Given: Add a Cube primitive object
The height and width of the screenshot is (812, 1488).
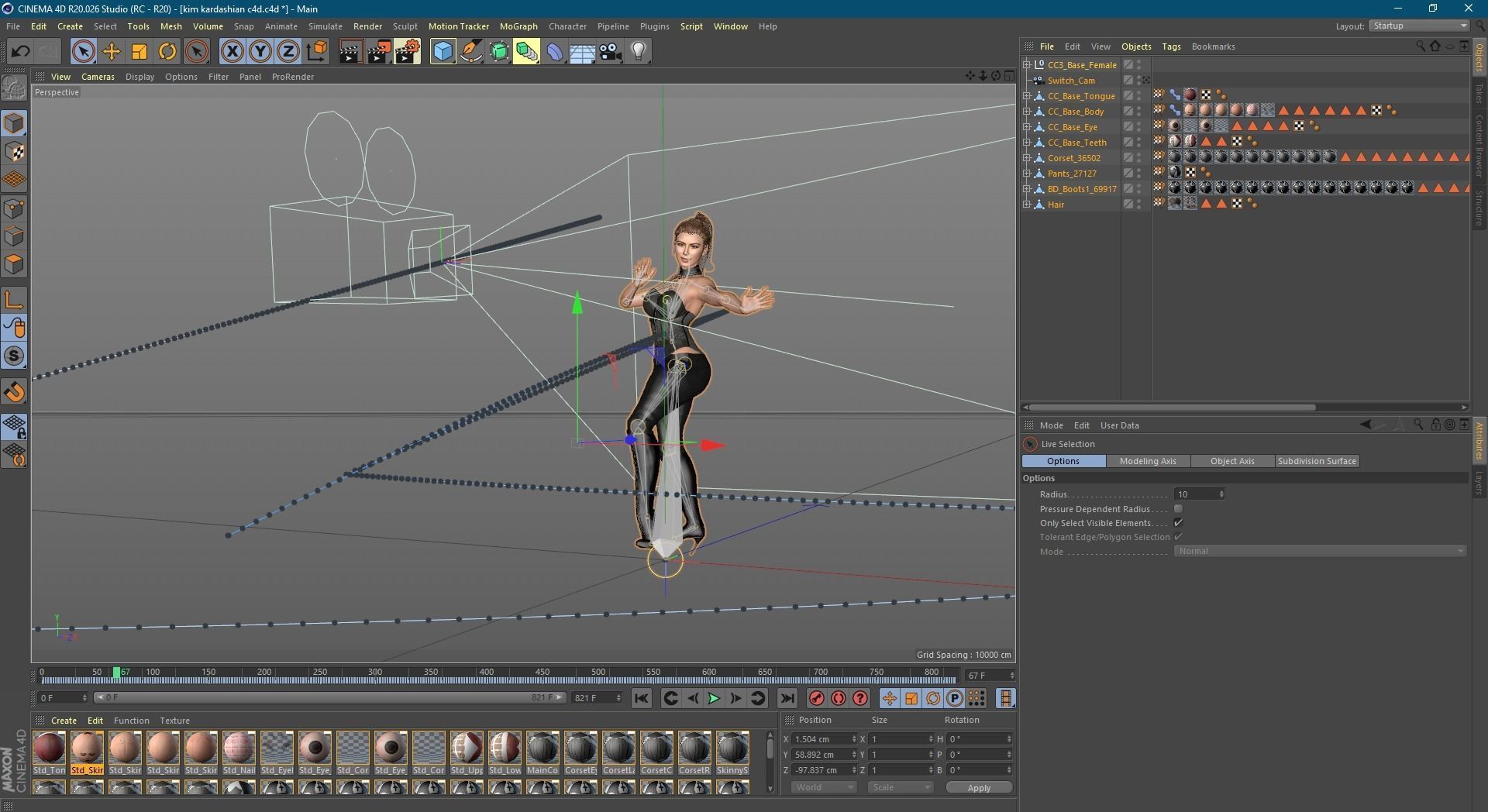Looking at the screenshot, I should 443,52.
